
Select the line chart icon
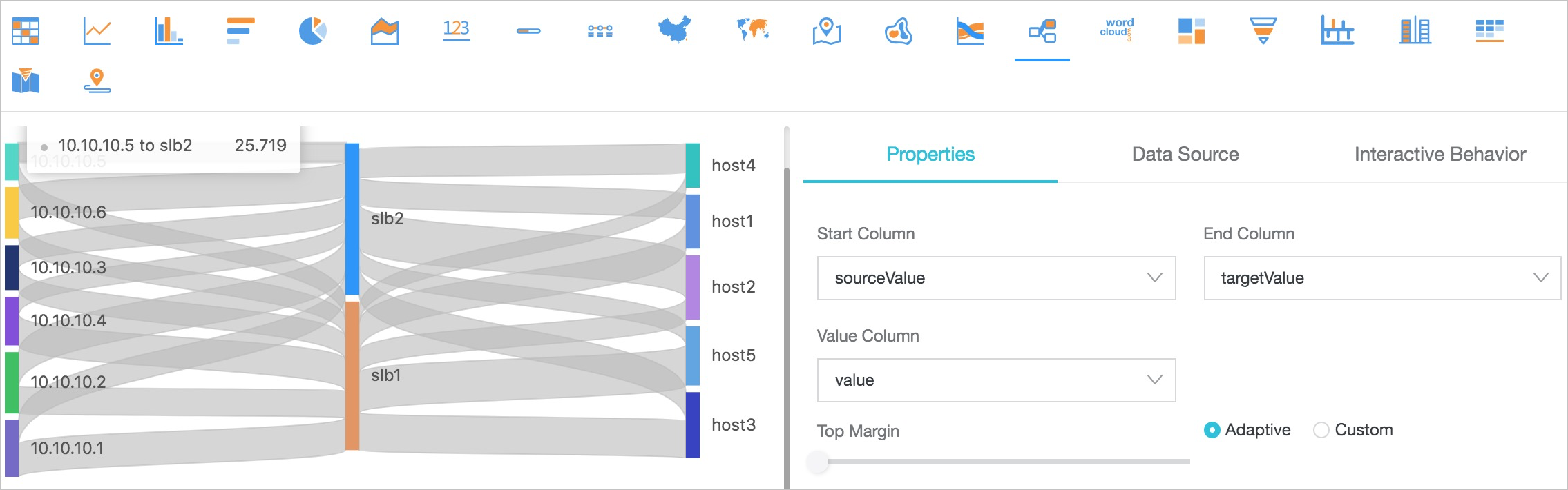coord(97,31)
